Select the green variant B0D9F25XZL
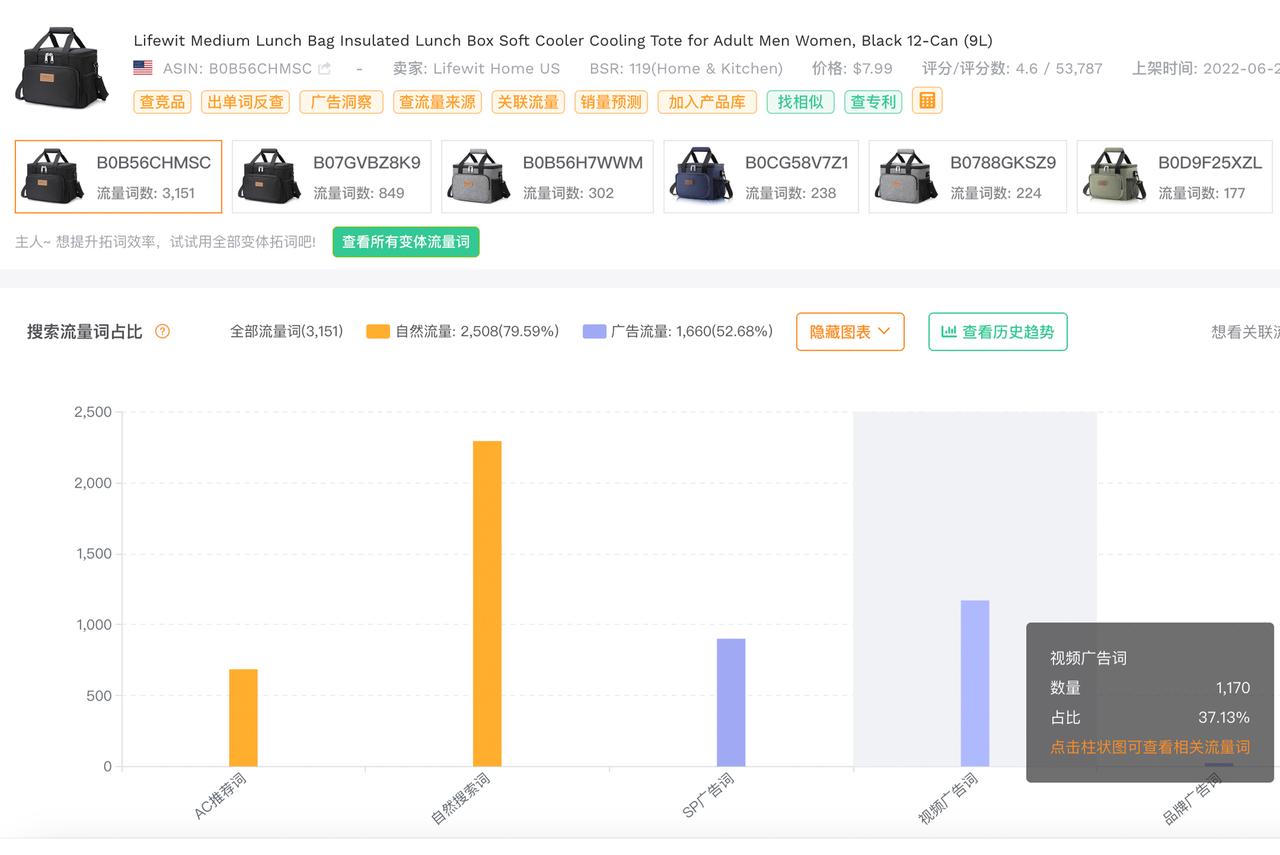This screenshot has width=1280, height=855. pos(1176,177)
